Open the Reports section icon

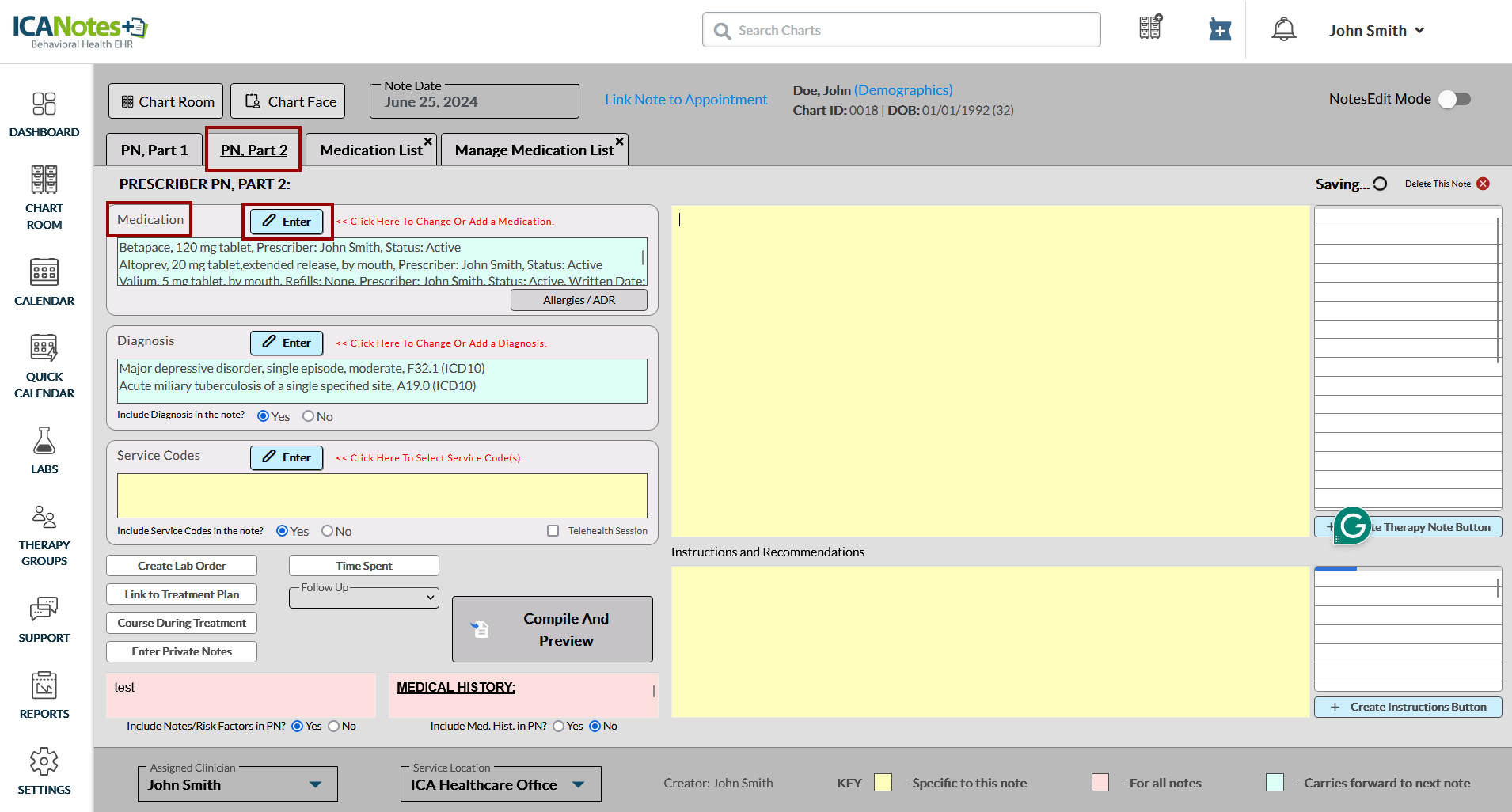point(44,685)
